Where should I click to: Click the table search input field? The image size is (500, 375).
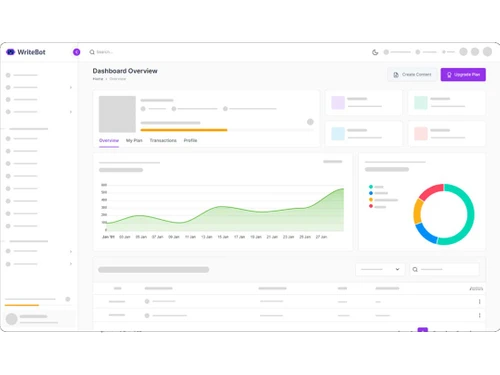pyautogui.click(x=445, y=269)
